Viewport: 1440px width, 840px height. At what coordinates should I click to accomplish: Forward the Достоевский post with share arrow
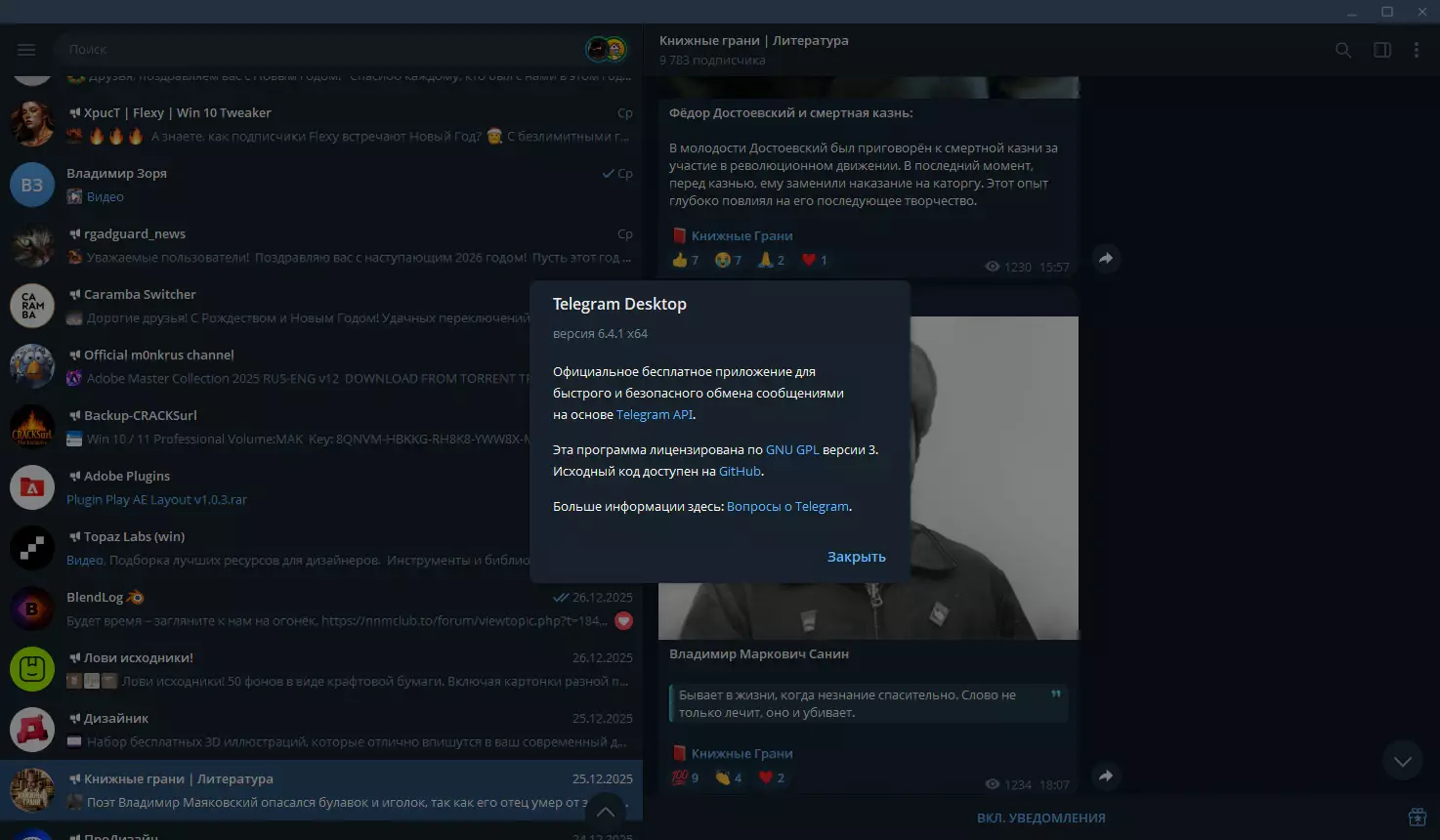(1106, 258)
